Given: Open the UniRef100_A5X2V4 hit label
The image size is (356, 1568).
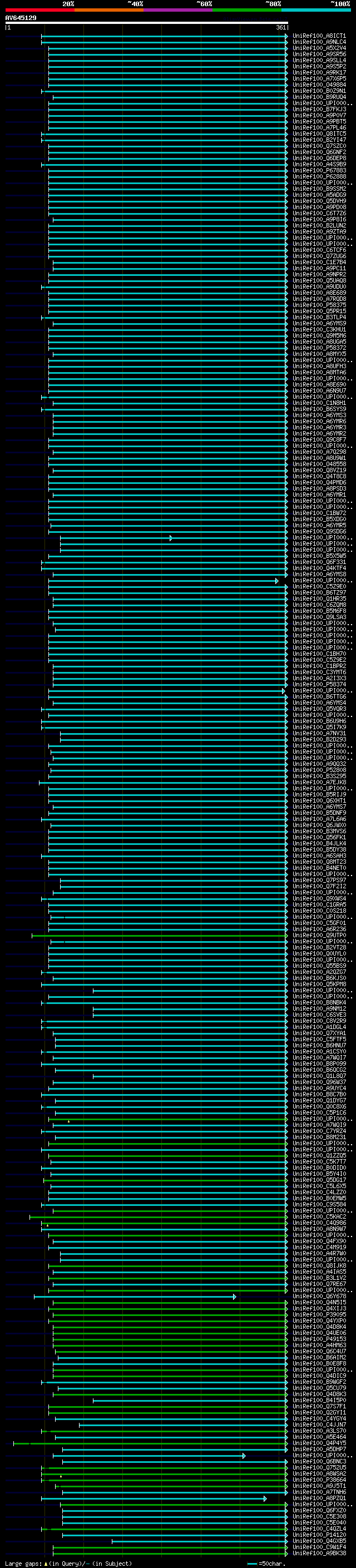Looking at the screenshot, I should click(319, 48).
